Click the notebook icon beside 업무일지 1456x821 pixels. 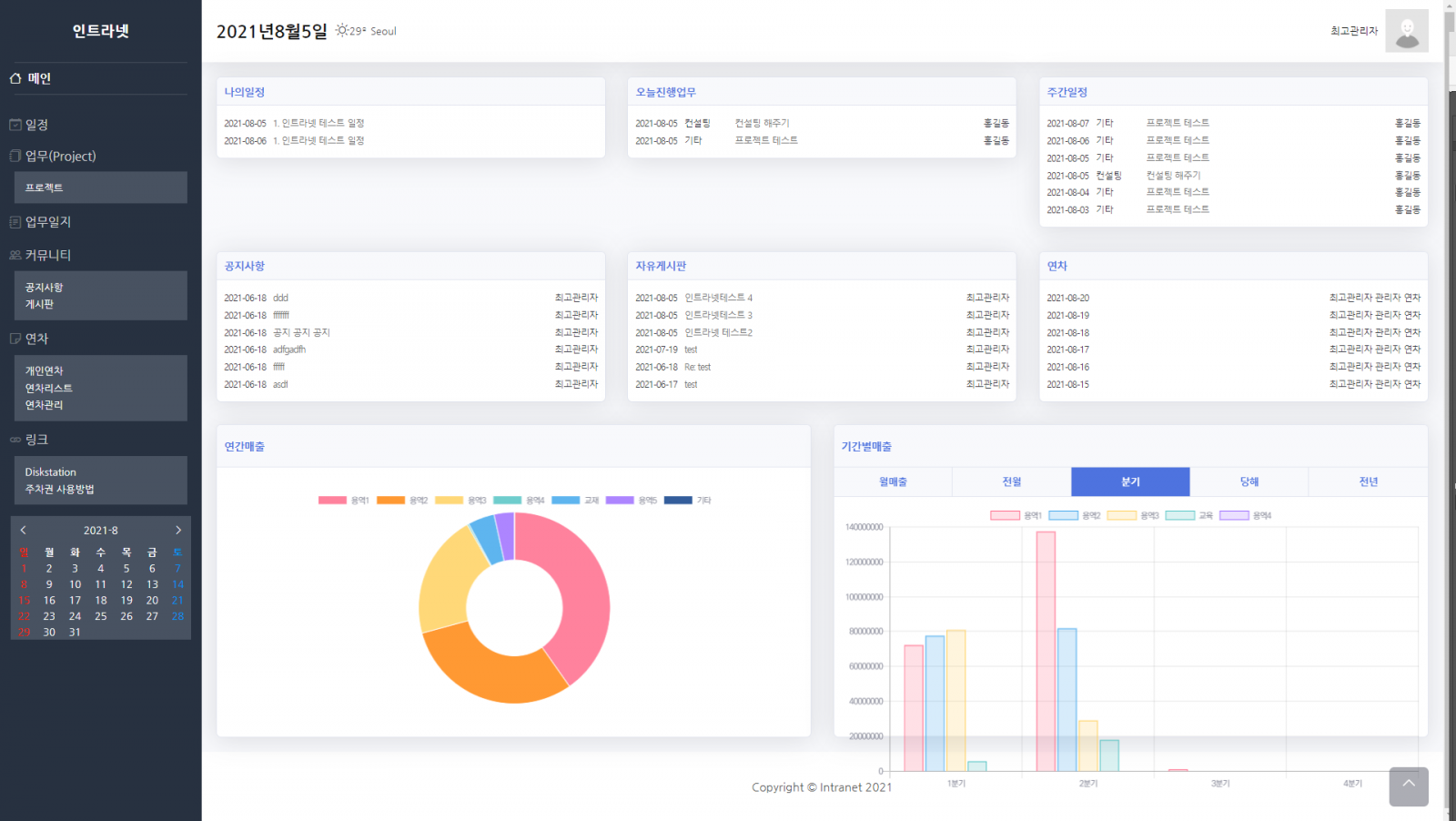click(x=15, y=222)
